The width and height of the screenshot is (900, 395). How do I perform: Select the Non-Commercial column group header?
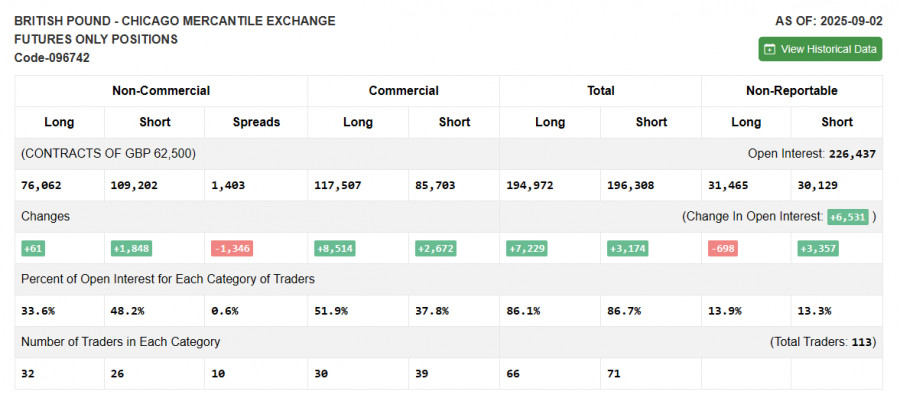tap(161, 91)
